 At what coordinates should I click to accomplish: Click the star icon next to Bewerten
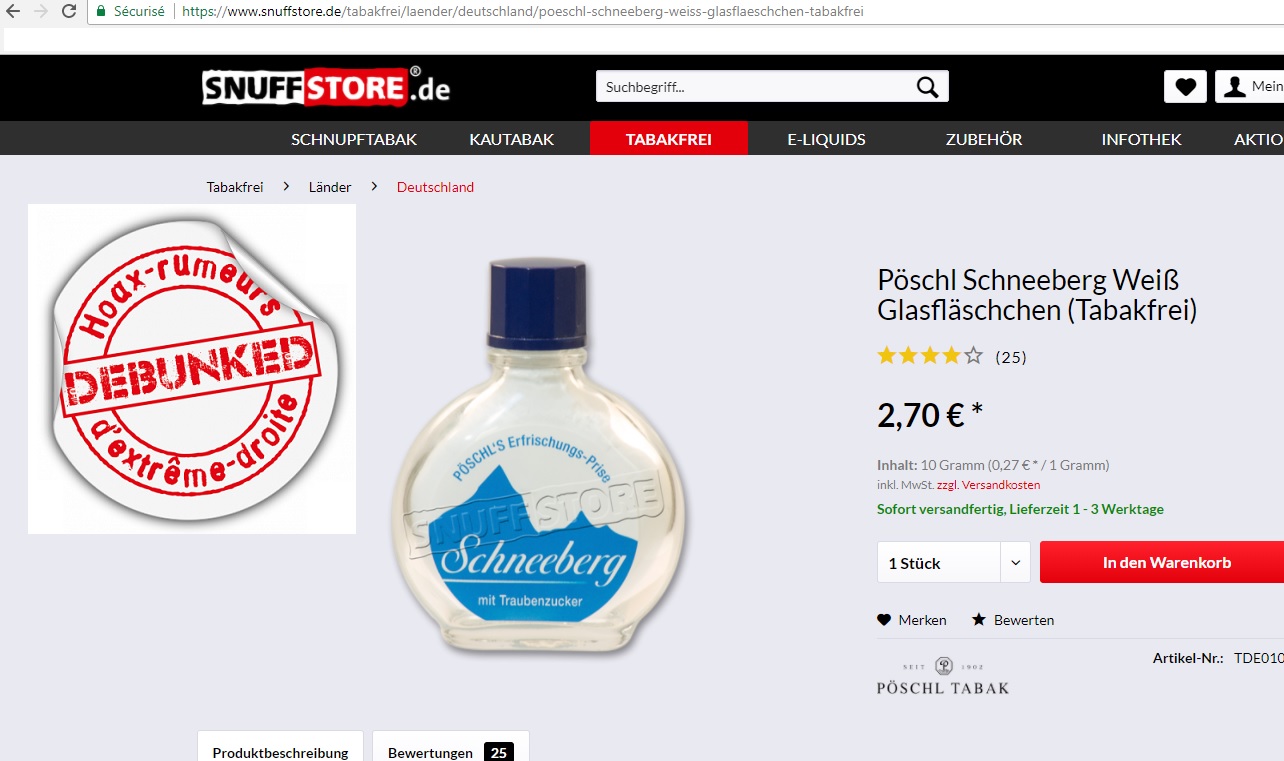(979, 620)
